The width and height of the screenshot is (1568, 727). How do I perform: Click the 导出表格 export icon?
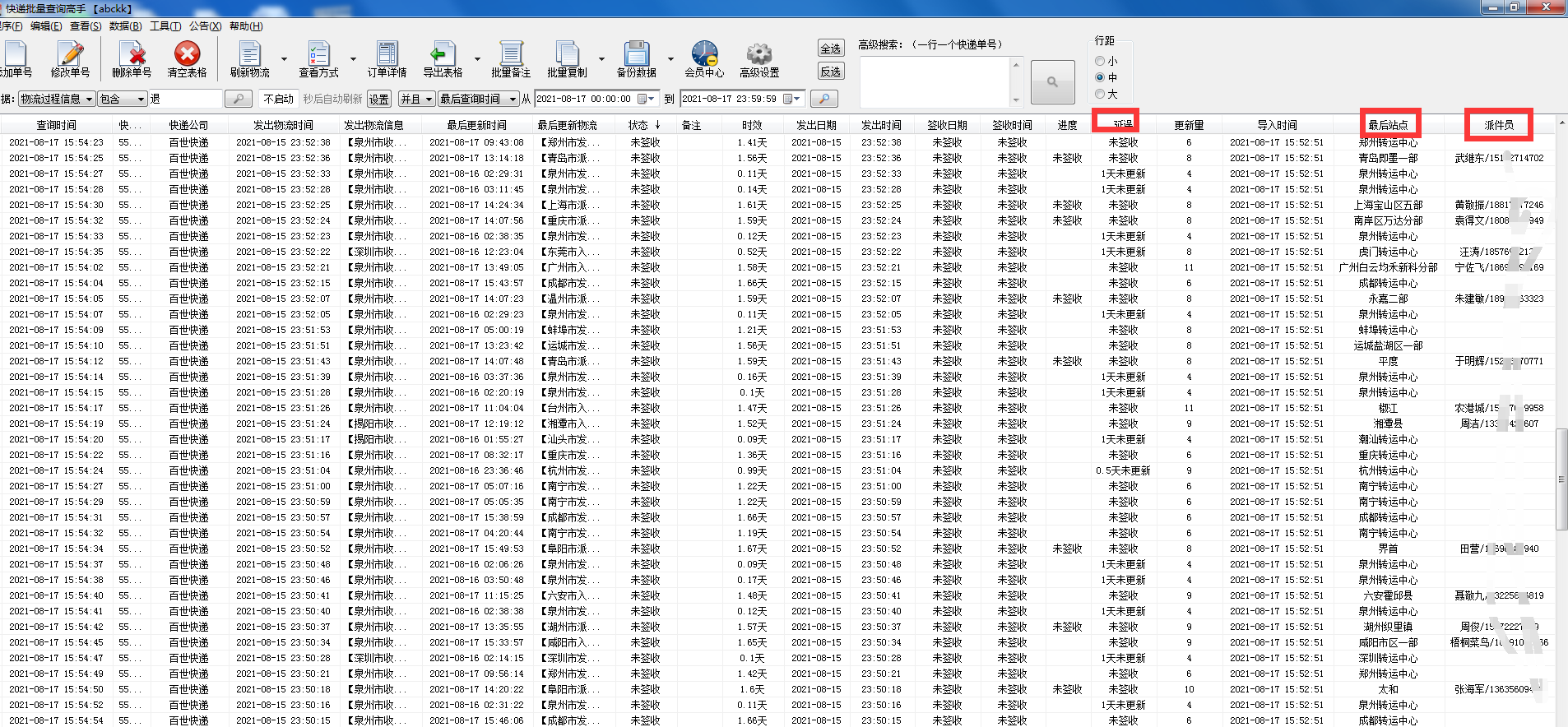tap(443, 54)
